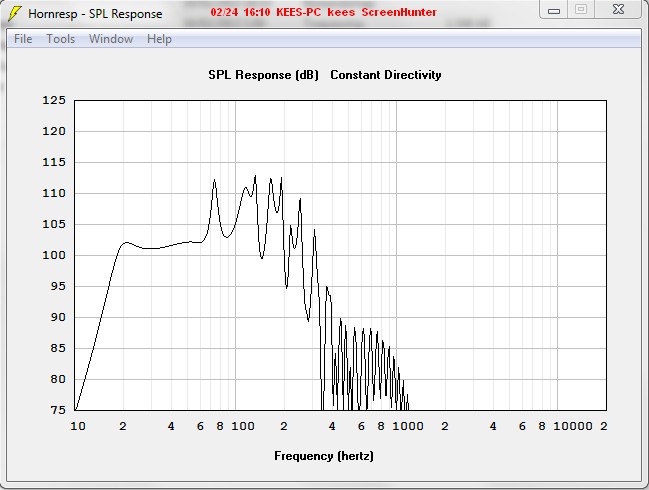Click the disabled maximize button

581,9
